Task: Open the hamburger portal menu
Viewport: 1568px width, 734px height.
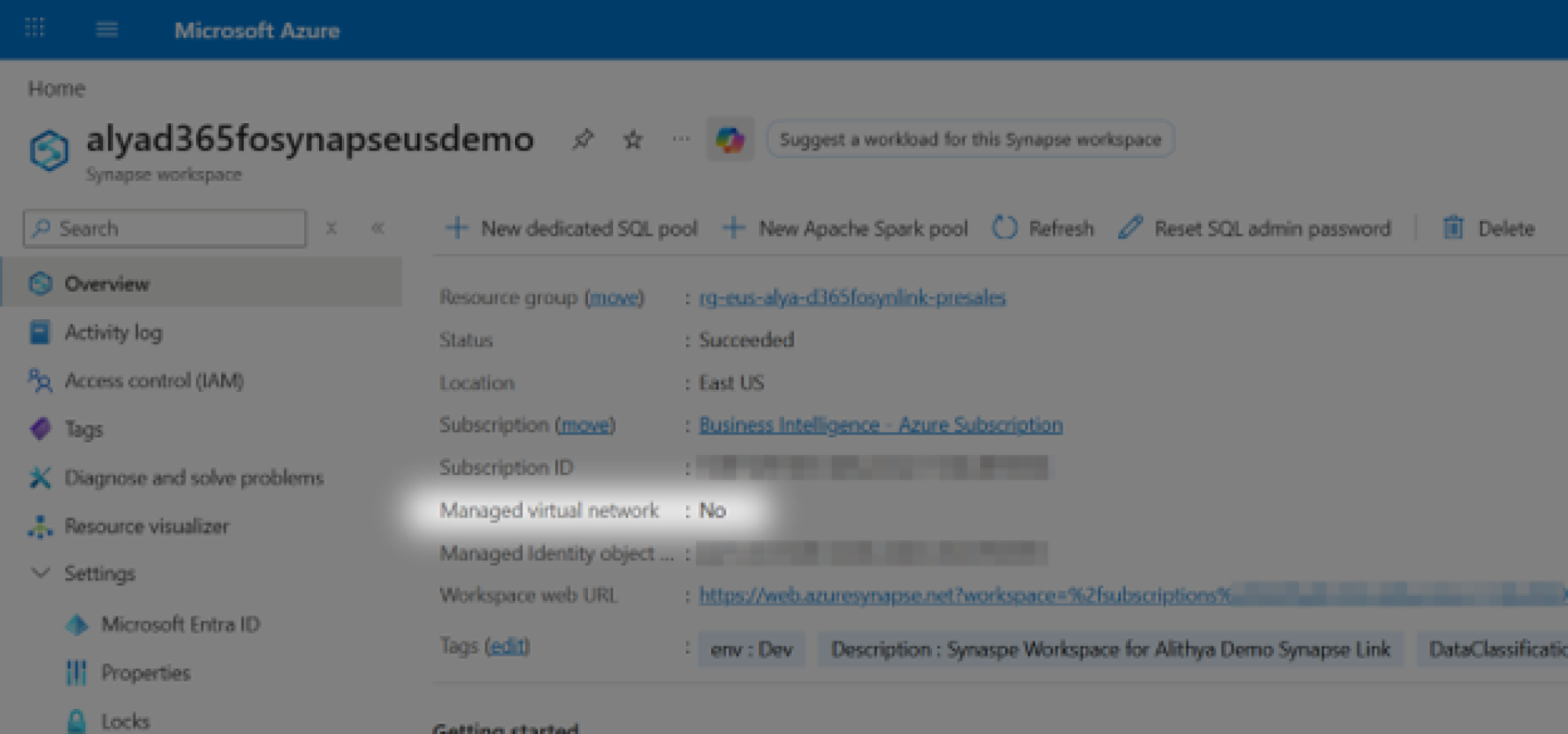Action: 107,30
